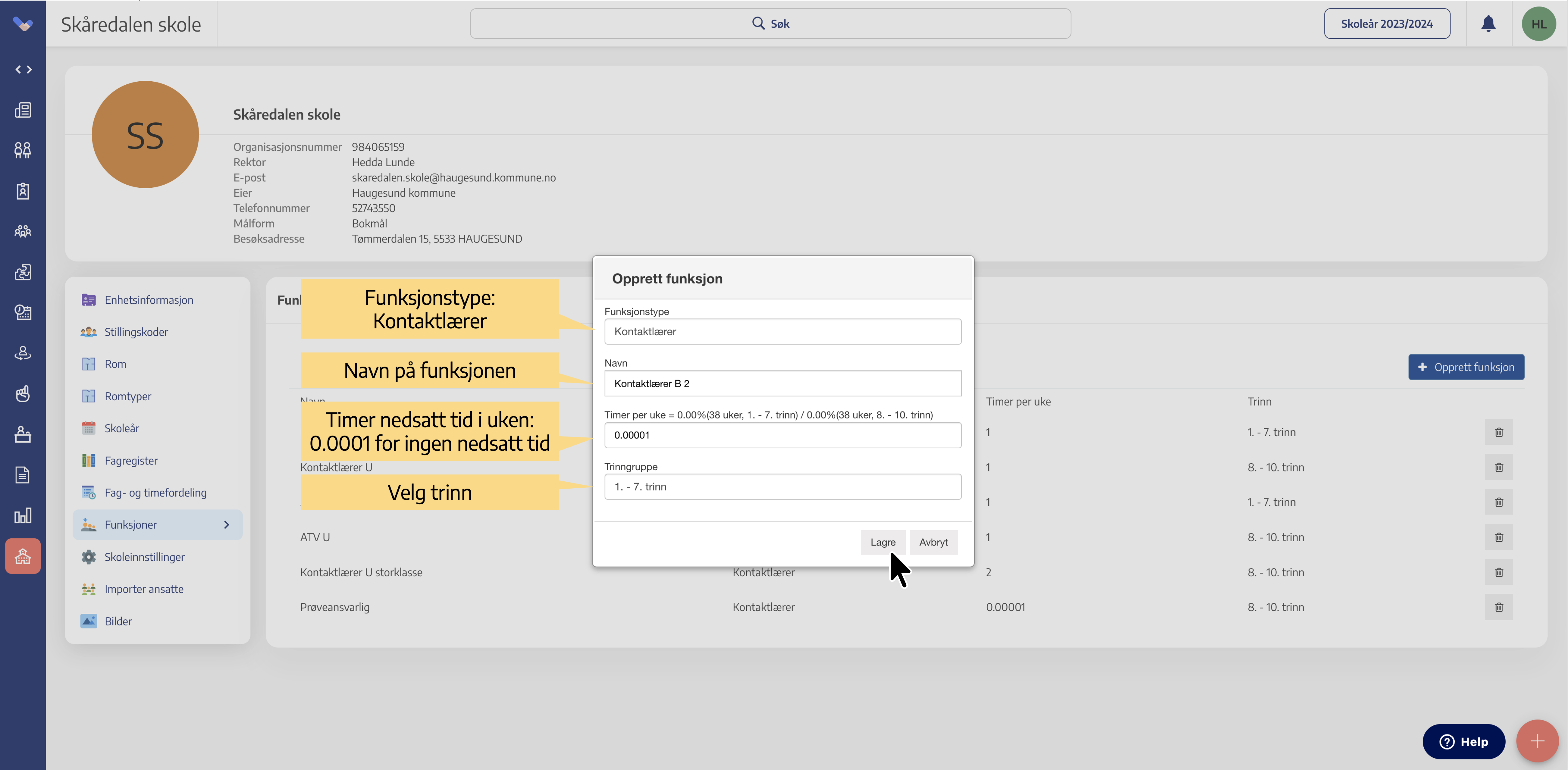The width and height of the screenshot is (1568, 770).
Task: Click the organisation number 984065159
Action: (378, 147)
